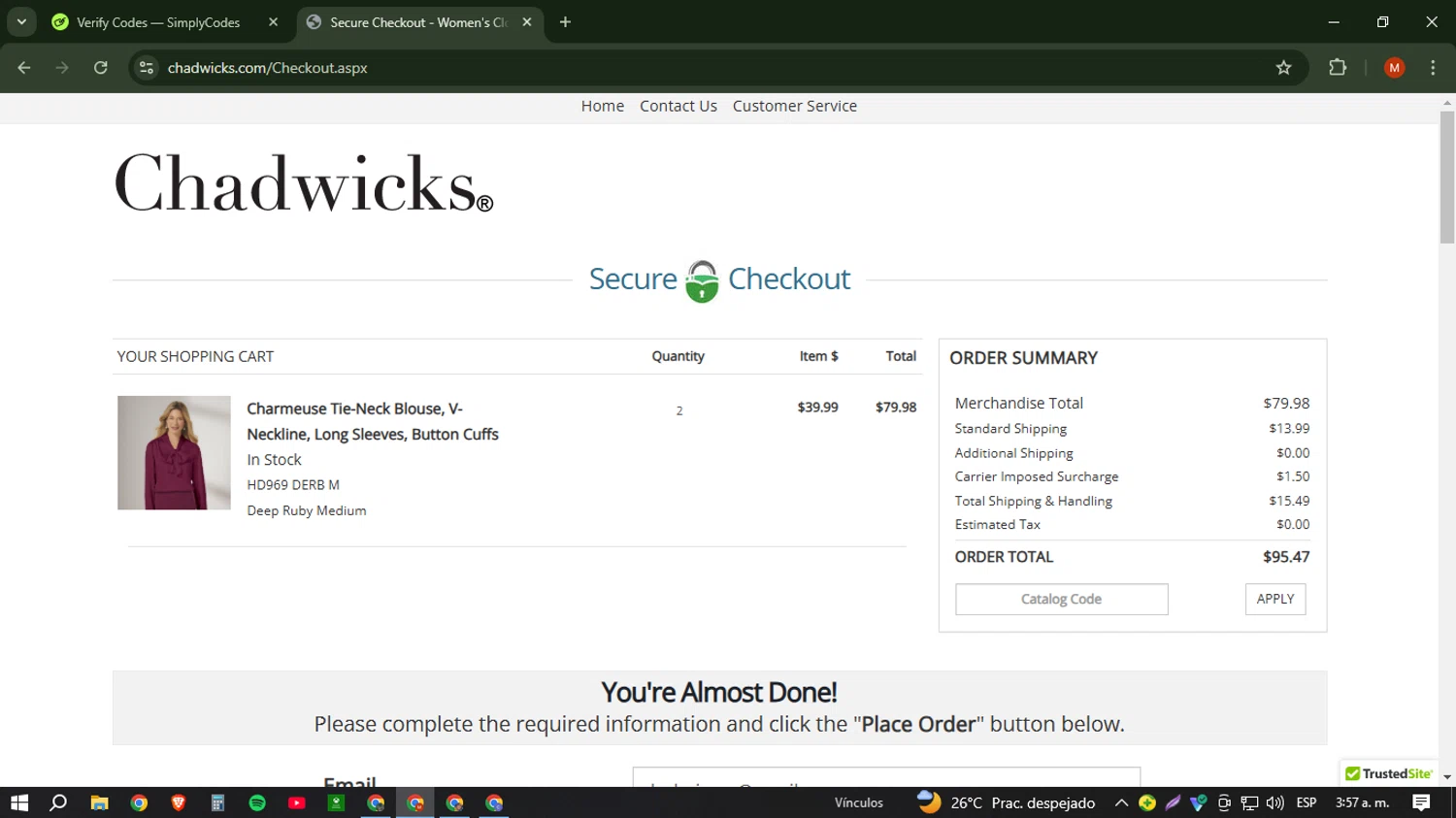
Task: Reload the Chadwicks checkout page
Action: pyautogui.click(x=101, y=68)
